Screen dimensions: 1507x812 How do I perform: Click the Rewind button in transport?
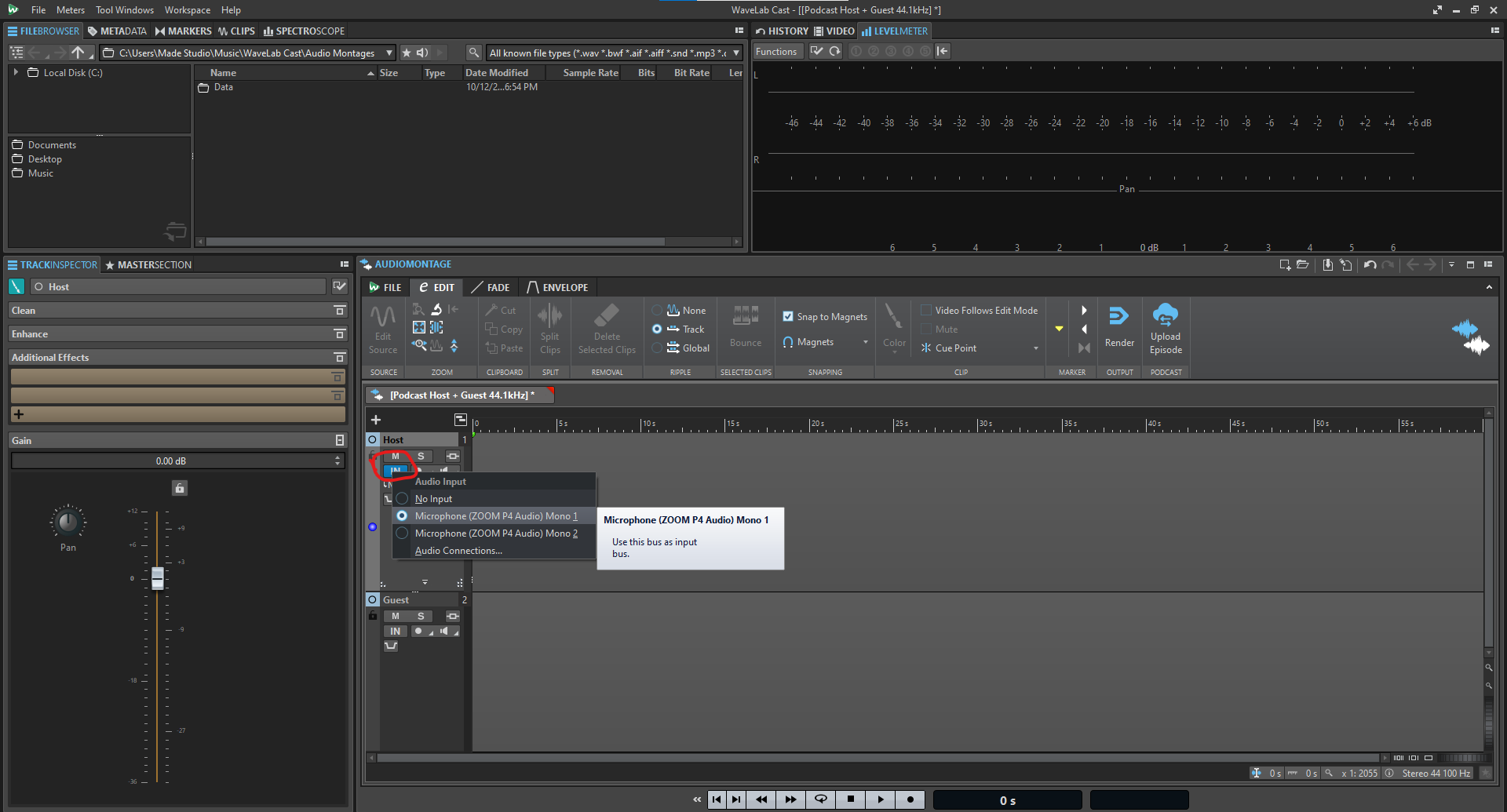[x=761, y=799]
